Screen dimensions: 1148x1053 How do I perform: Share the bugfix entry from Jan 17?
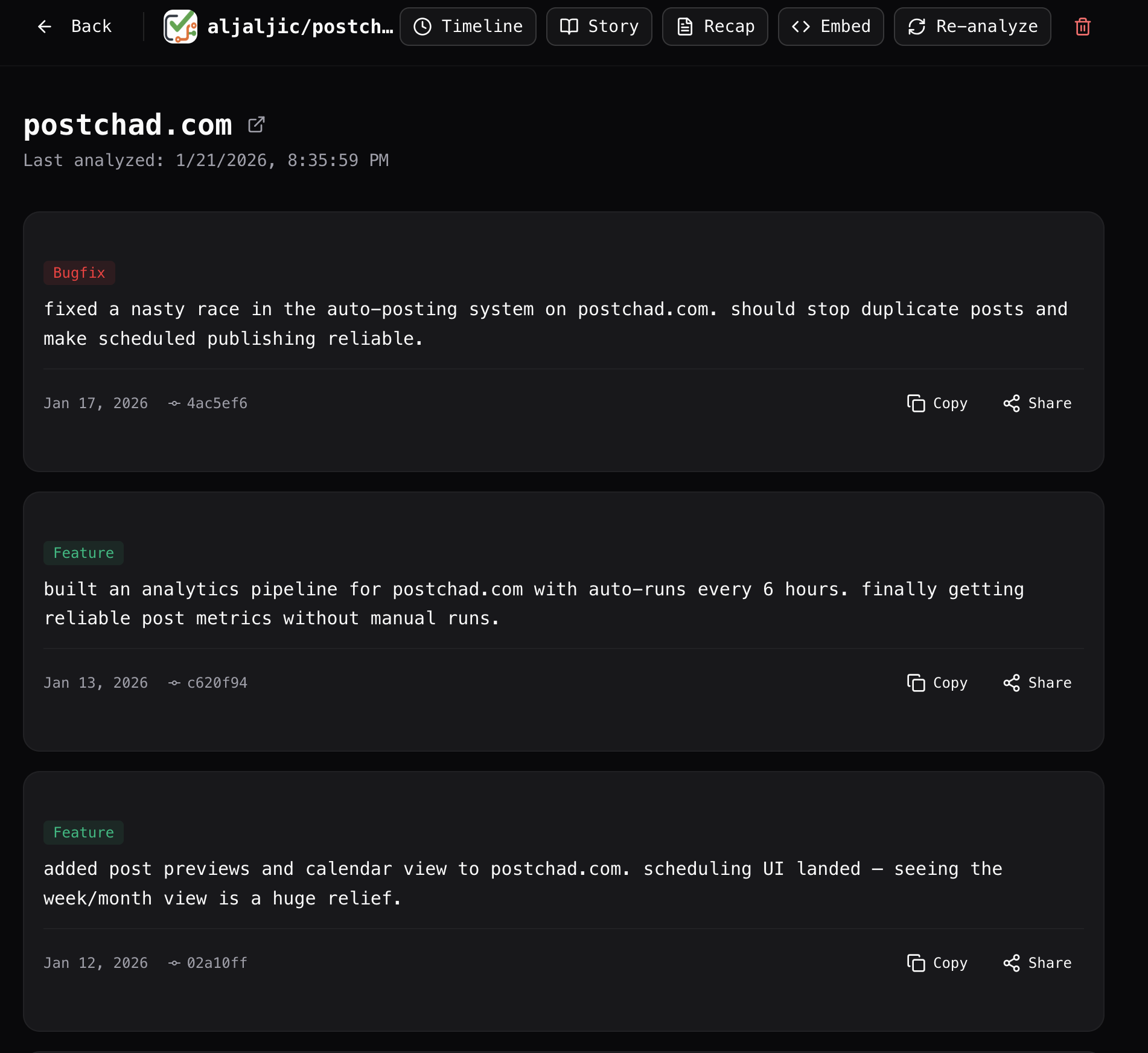pos(1036,403)
